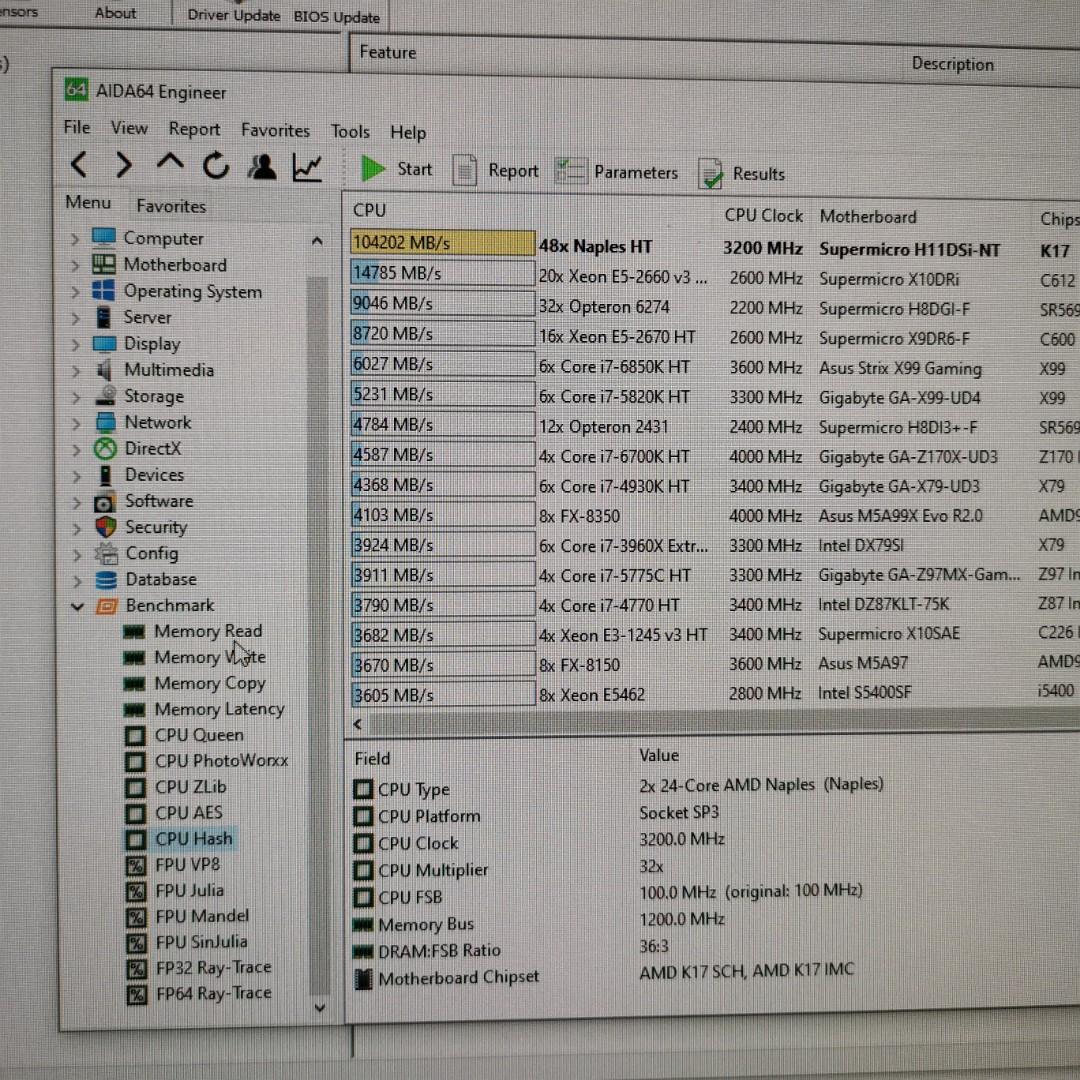Screen dimensions: 1080x1080
Task: Sort by the CPU Clock column header
Action: point(763,216)
